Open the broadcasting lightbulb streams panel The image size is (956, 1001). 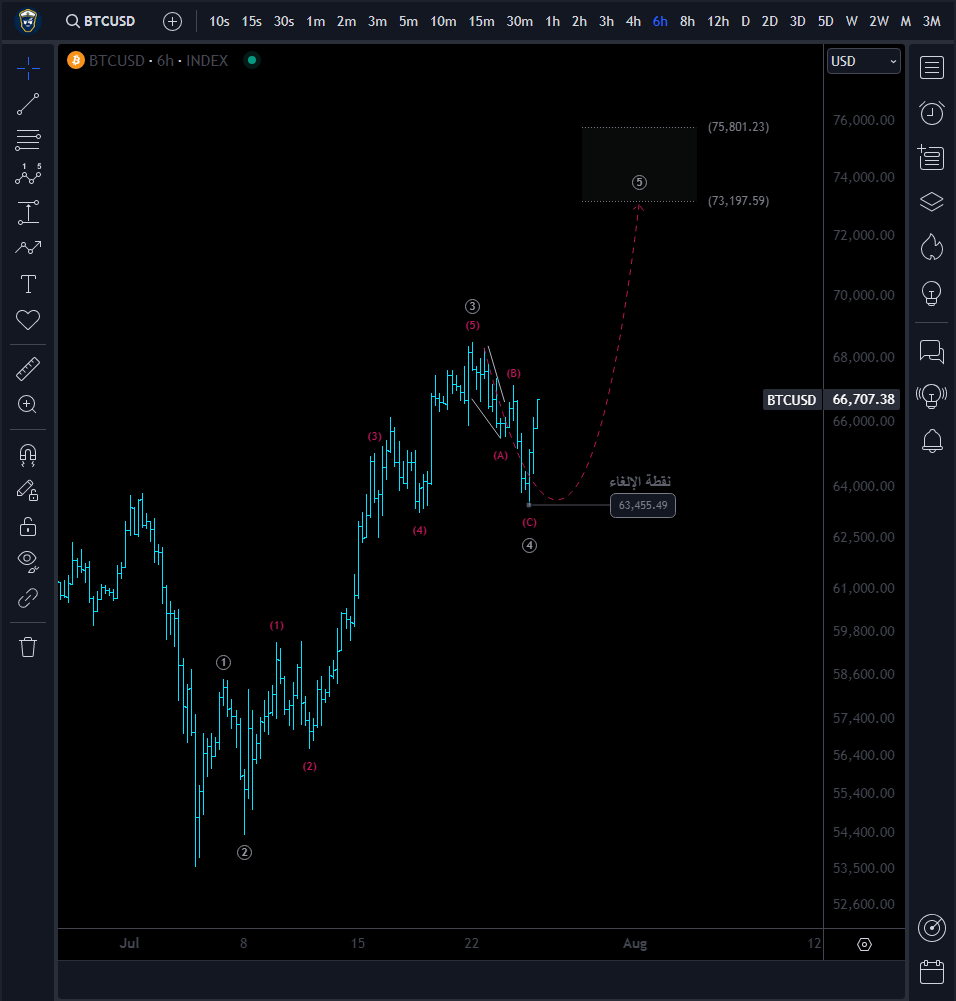click(932, 396)
